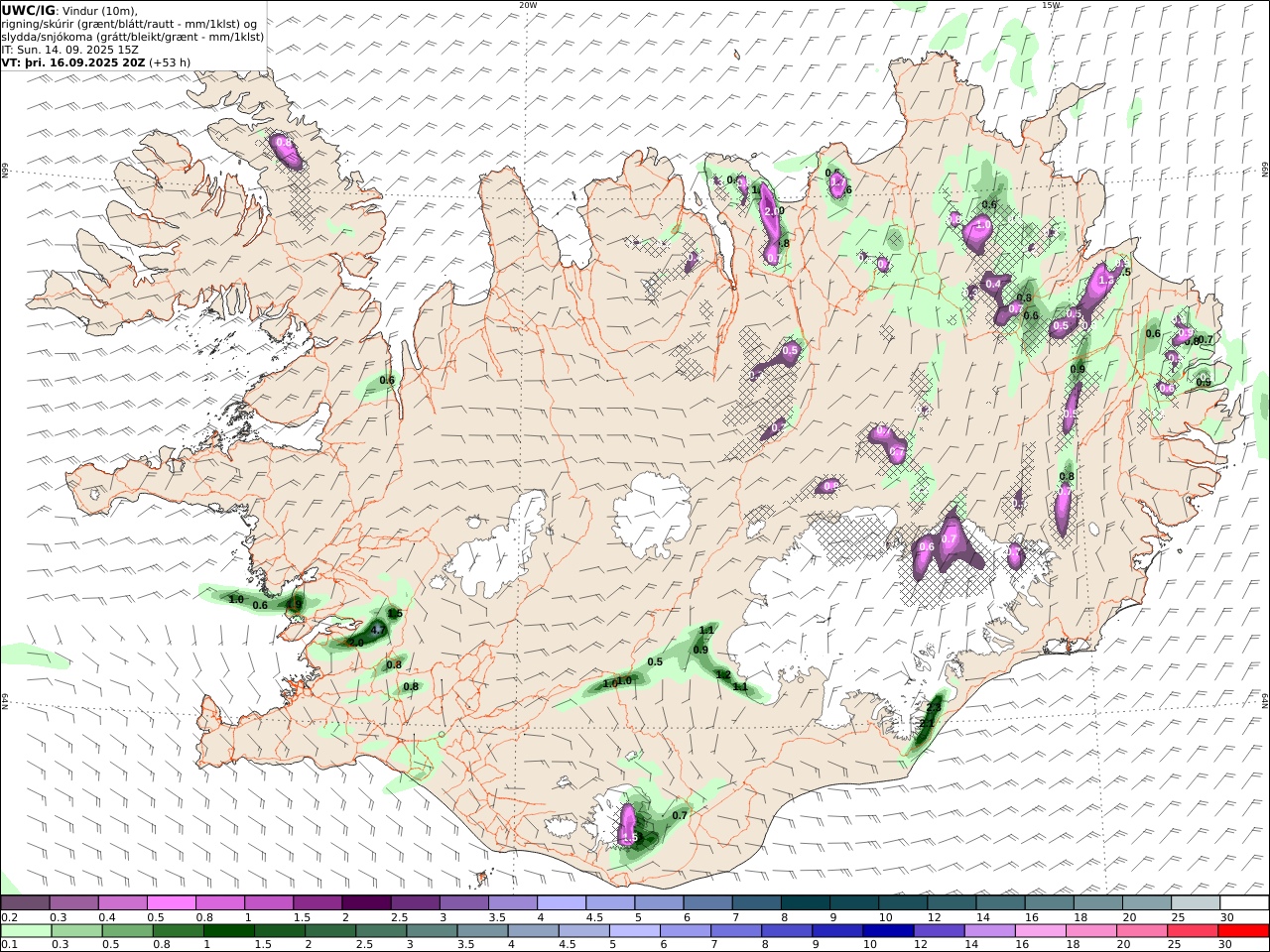The image size is (1270, 952).
Task: Click the purple snow patch on Mýrdalsjökull labeled 1.5
Action: tap(628, 825)
